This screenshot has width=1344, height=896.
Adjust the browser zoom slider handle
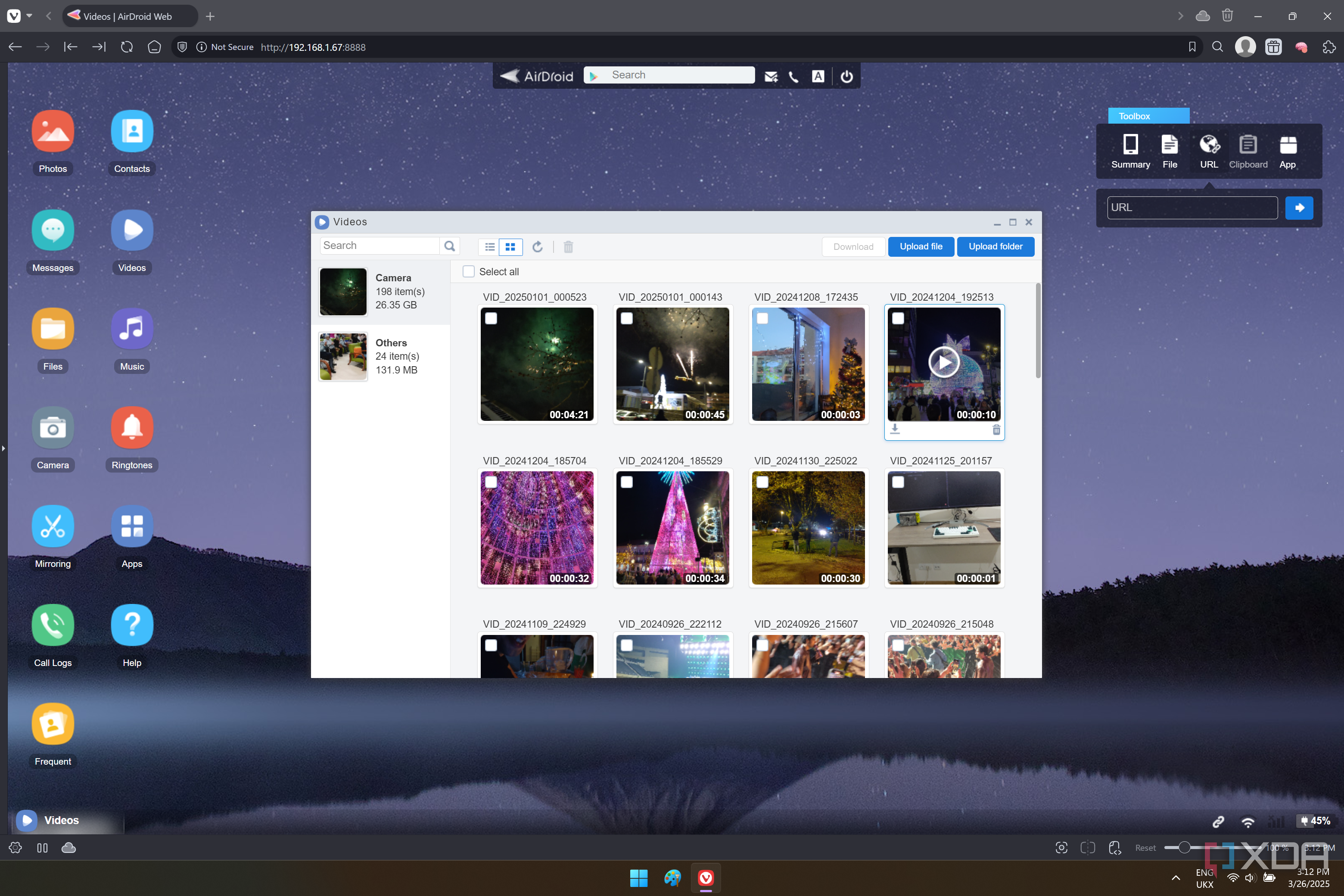tap(1184, 848)
